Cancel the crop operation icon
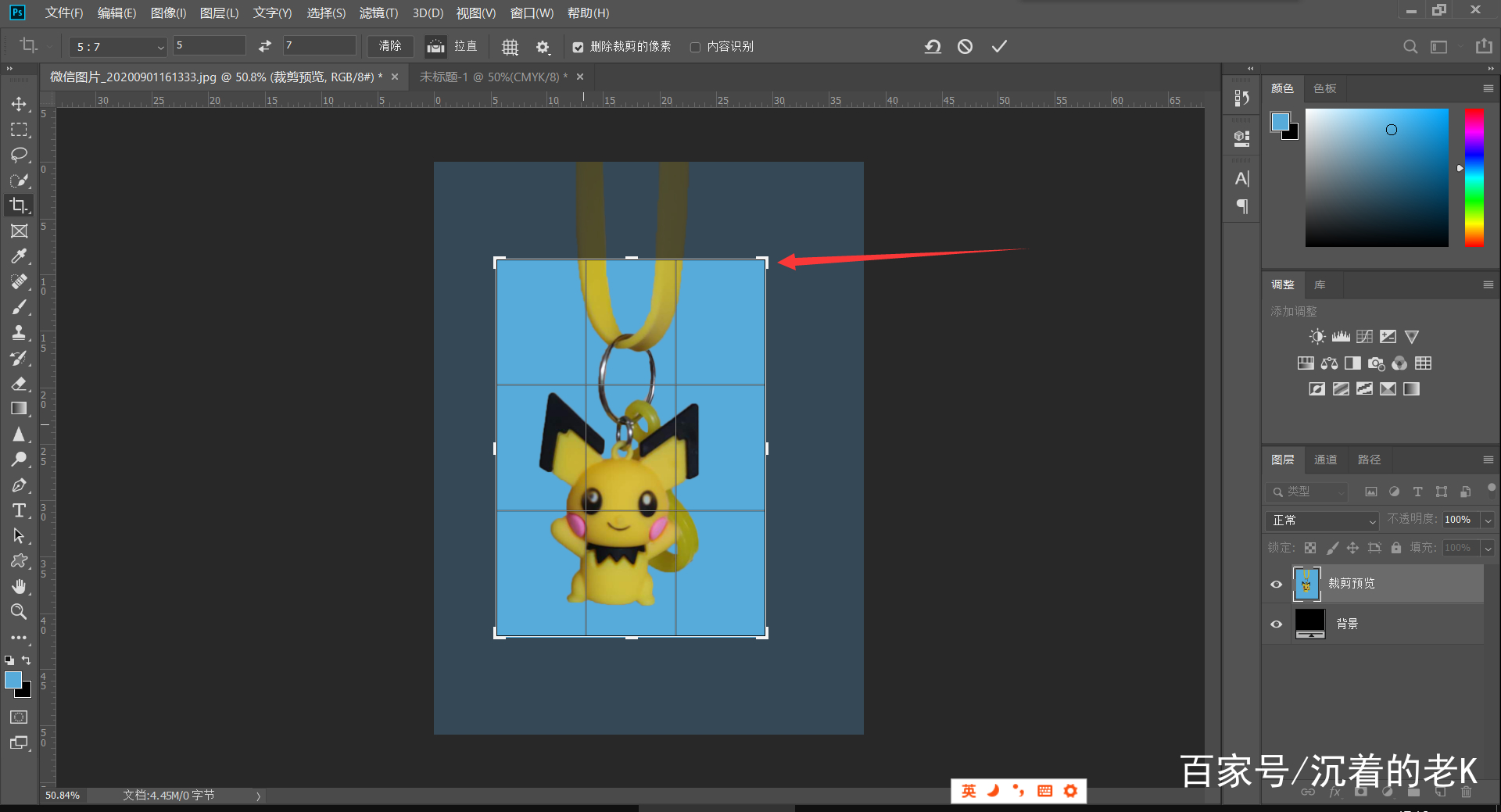 click(965, 47)
